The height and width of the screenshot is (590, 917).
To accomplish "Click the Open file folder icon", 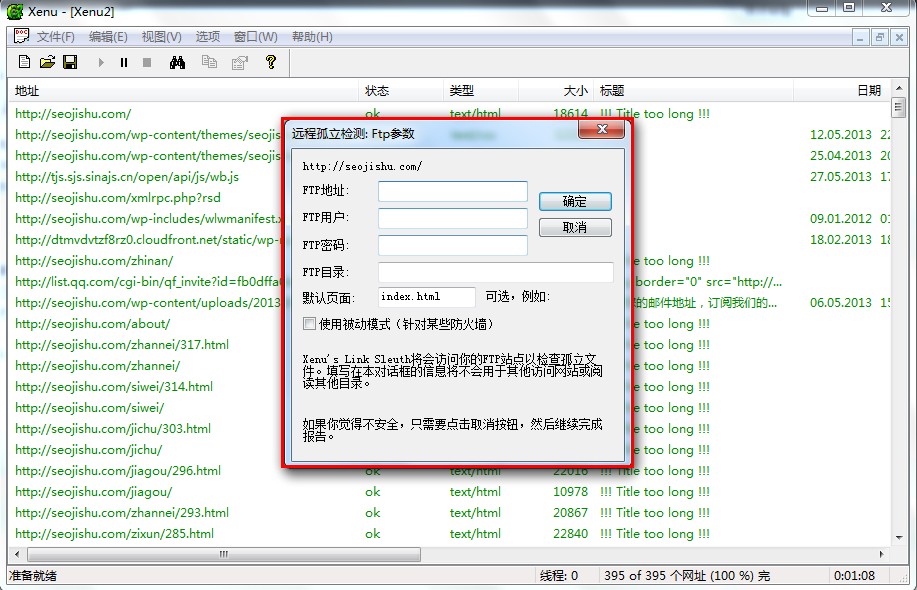I will 47,62.
